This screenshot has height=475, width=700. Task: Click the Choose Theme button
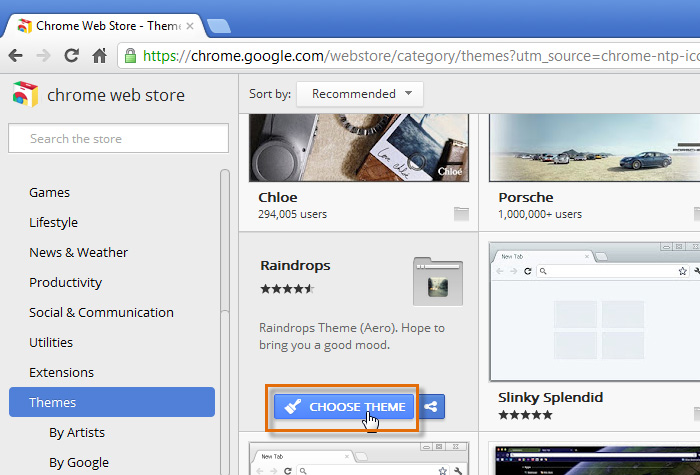pyautogui.click(x=344, y=407)
